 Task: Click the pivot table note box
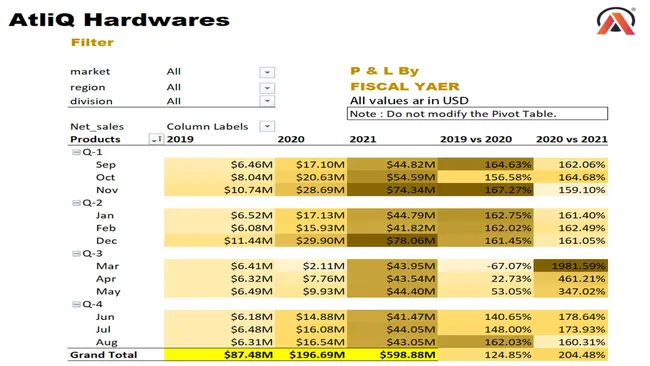478,114
